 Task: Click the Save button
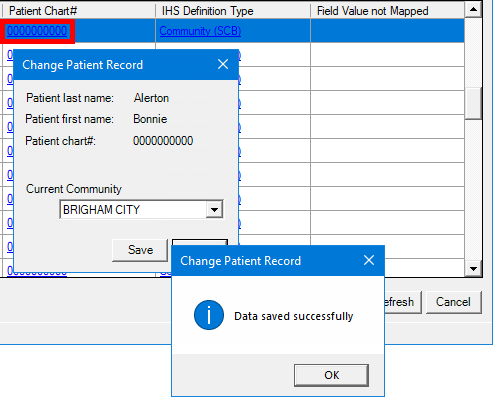140,250
